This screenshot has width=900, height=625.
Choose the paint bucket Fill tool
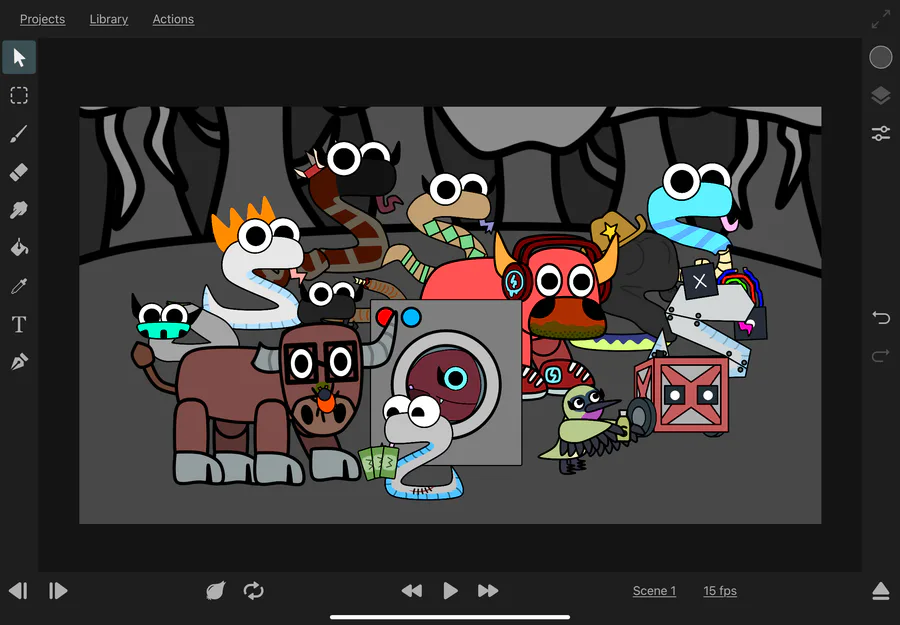click(x=19, y=248)
